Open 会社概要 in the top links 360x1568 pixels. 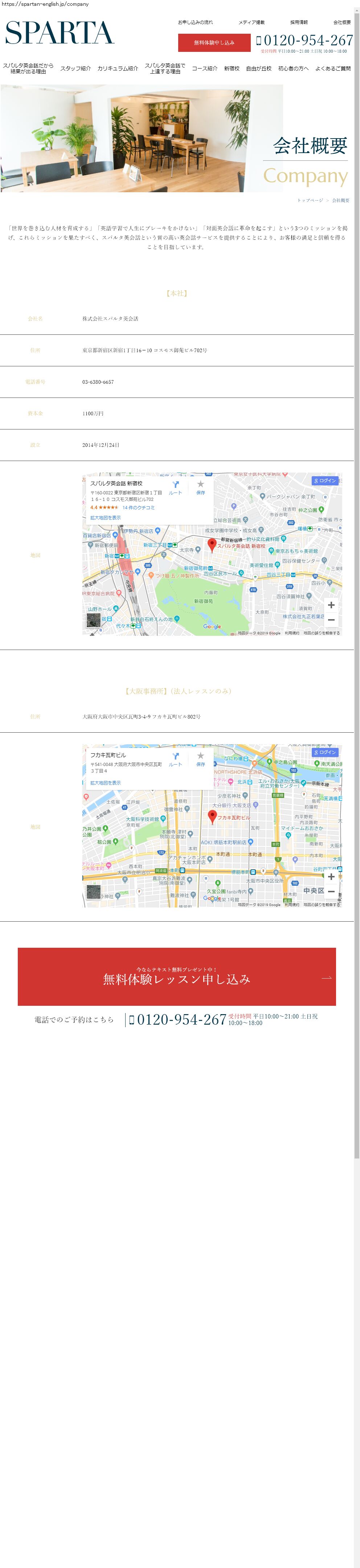pos(342,22)
